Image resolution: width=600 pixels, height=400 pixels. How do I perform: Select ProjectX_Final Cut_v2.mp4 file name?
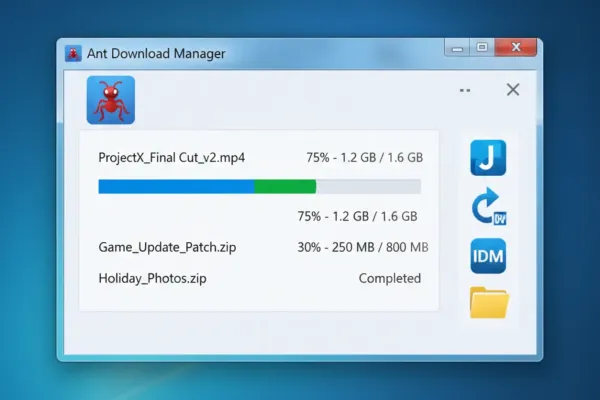[x=171, y=157]
